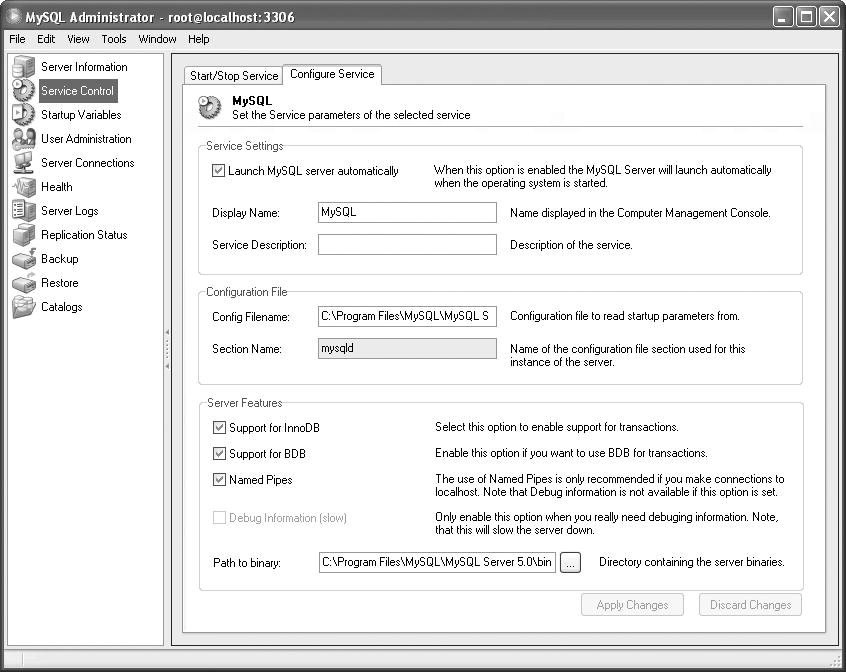Open the Catalogs sidebar icon
Viewport: 846px width, 672px height.
coord(23,307)
